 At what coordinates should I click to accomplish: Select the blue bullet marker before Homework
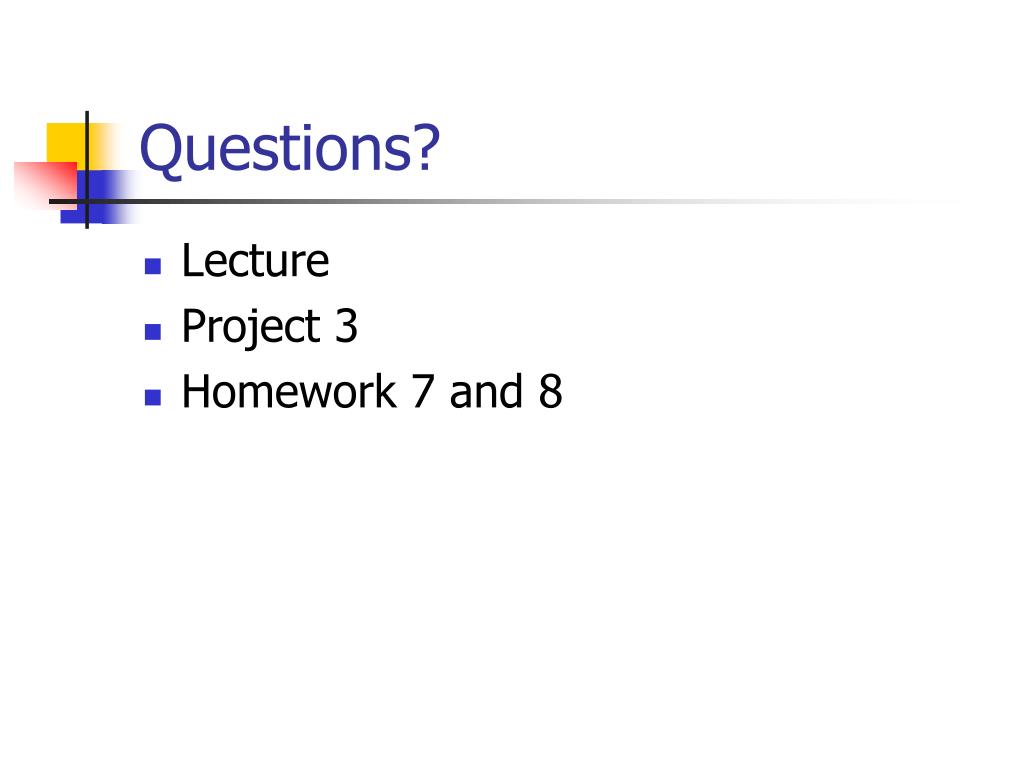coord(153,397)
